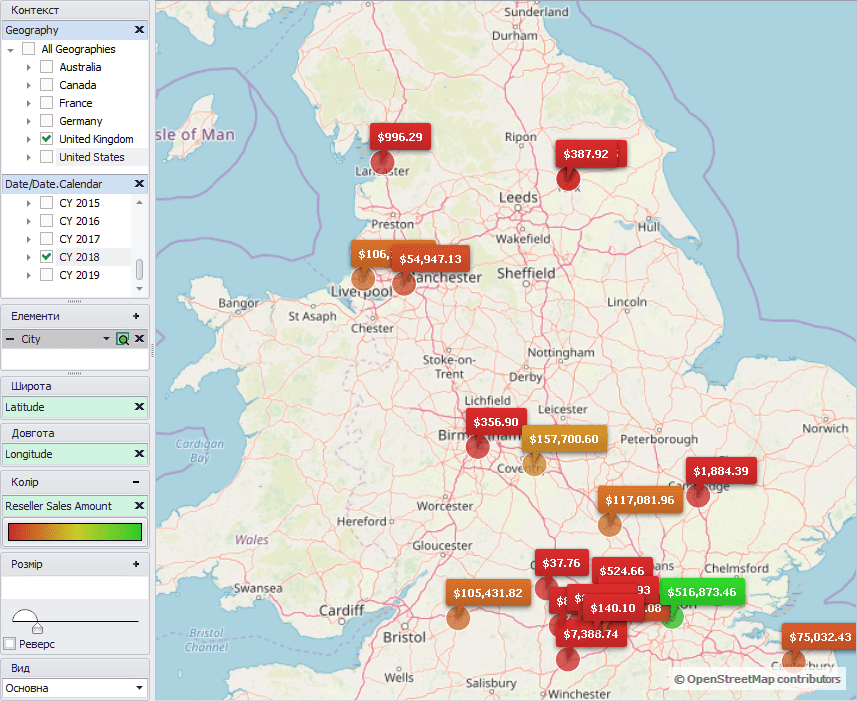
Task: Check the Australia checkbox
Action: pyautogui.click(x=46, y=67)
